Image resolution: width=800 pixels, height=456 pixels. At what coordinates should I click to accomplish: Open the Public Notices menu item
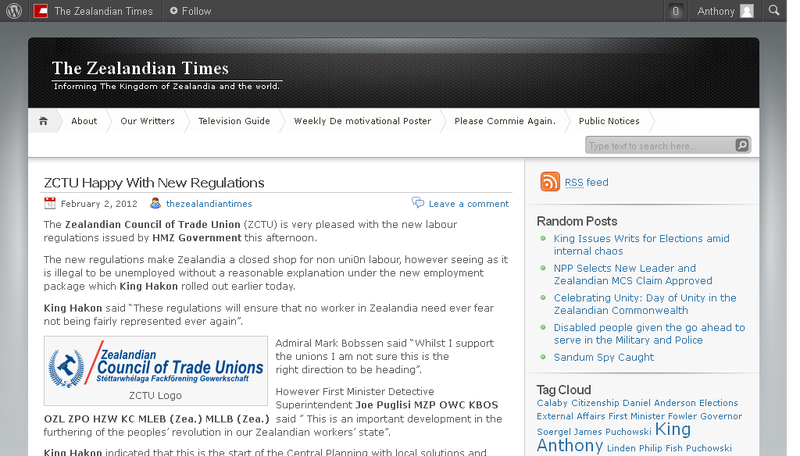tap(609, 121)
